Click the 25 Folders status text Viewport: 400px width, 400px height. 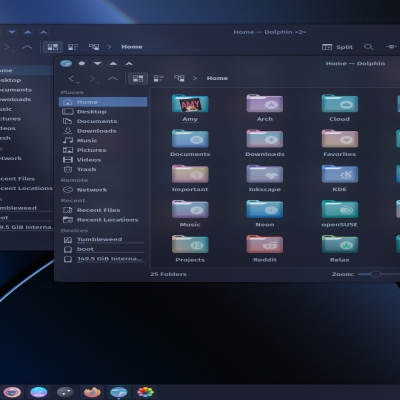(168, 274)
